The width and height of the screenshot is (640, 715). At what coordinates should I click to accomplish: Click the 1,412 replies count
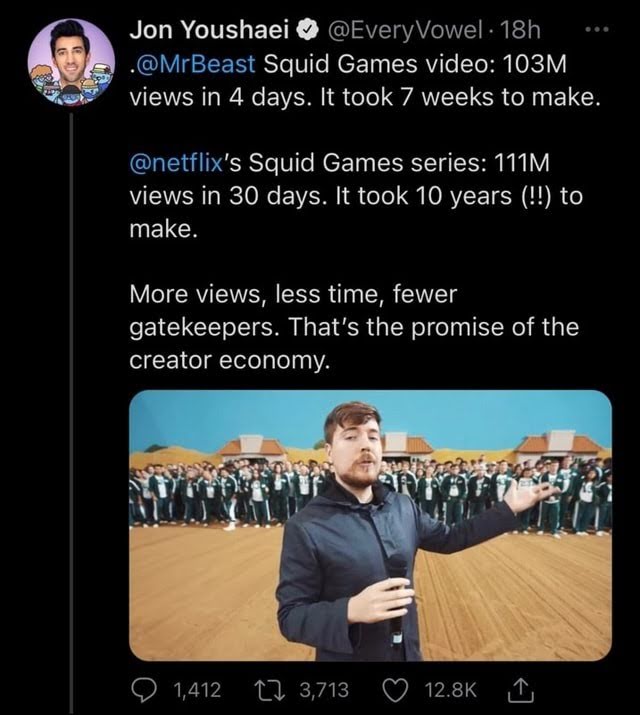[x=198, y=689]
